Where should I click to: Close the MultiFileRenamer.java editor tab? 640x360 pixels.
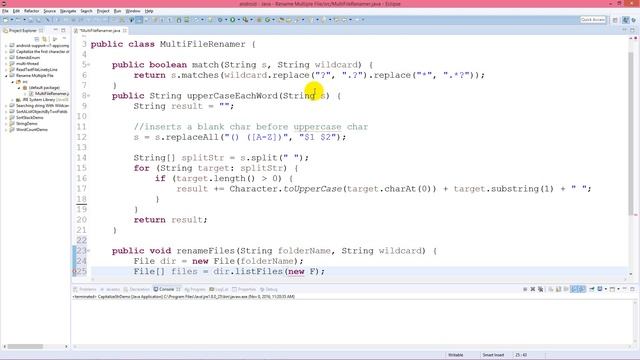[x=124, y=31]
